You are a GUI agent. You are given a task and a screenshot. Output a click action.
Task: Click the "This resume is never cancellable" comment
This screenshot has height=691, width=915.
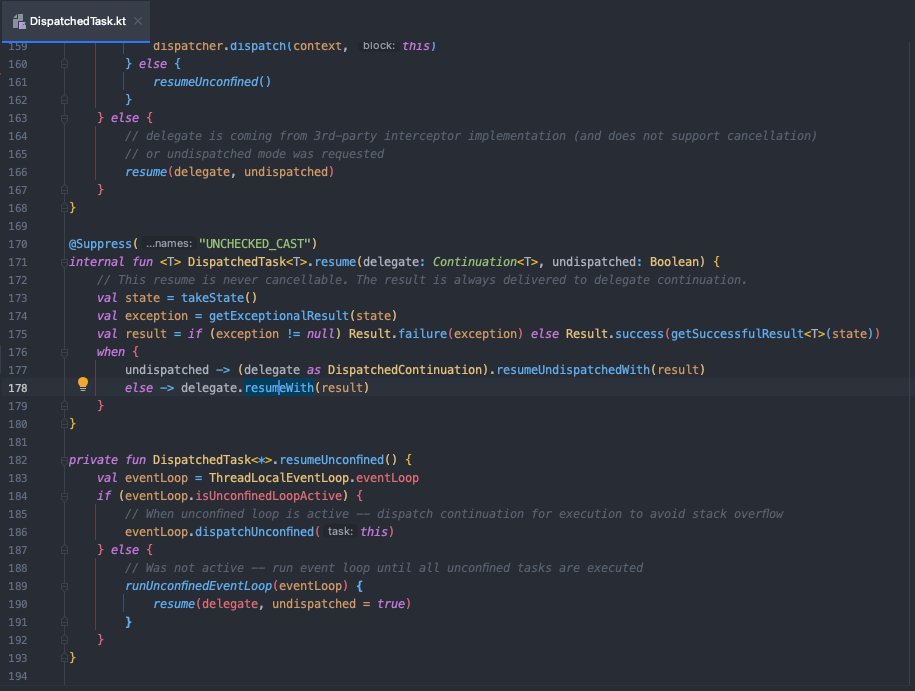click(x=422, y=280)
